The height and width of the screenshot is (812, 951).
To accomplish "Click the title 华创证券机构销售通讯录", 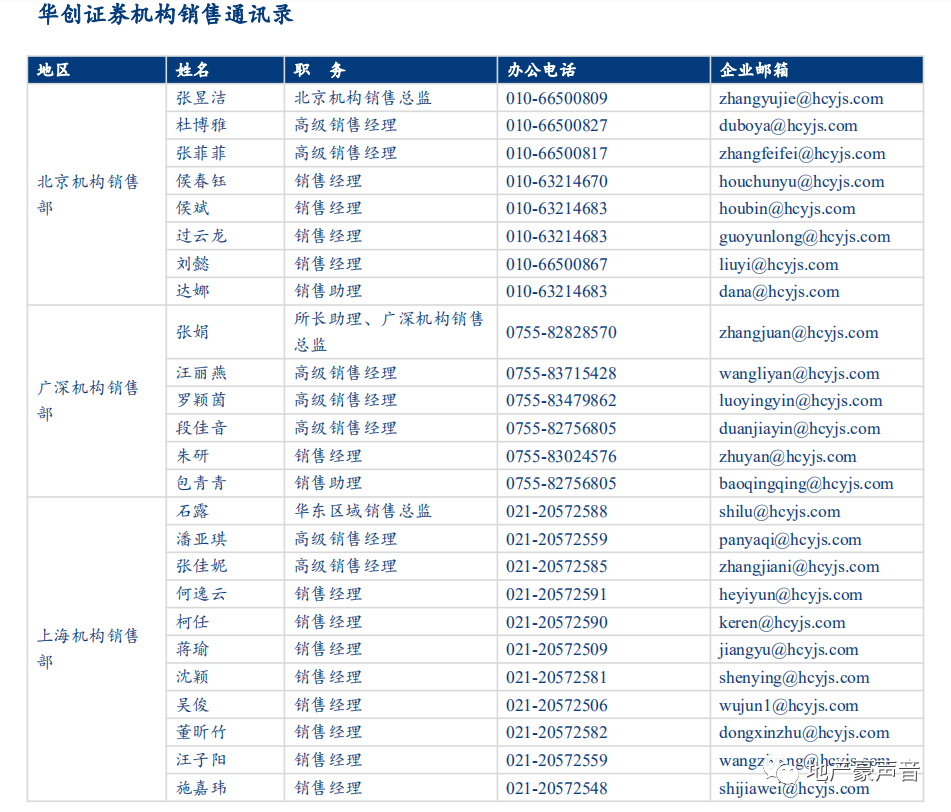I will (166, 15).
